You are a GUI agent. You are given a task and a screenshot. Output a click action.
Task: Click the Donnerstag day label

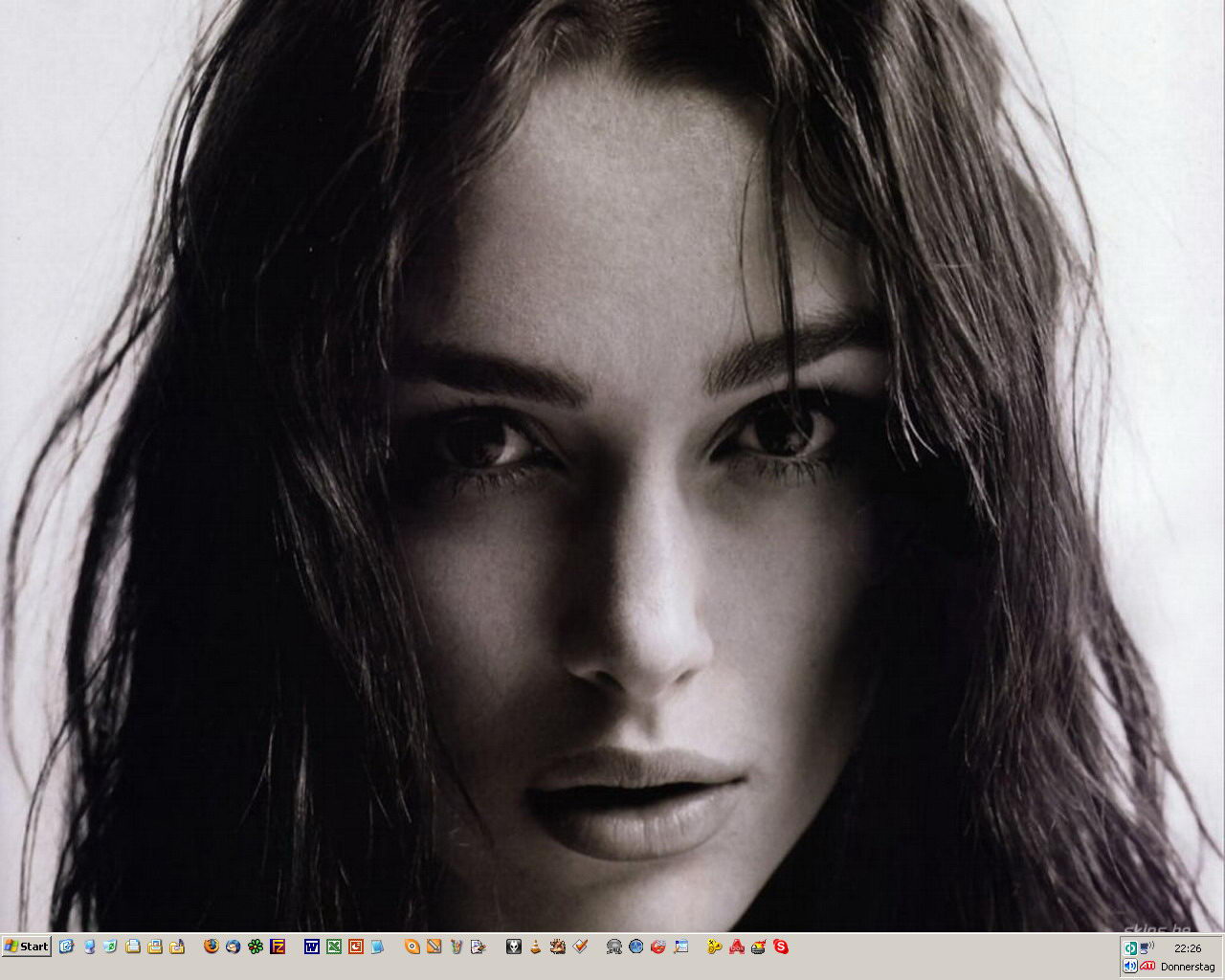[1188, 967]
